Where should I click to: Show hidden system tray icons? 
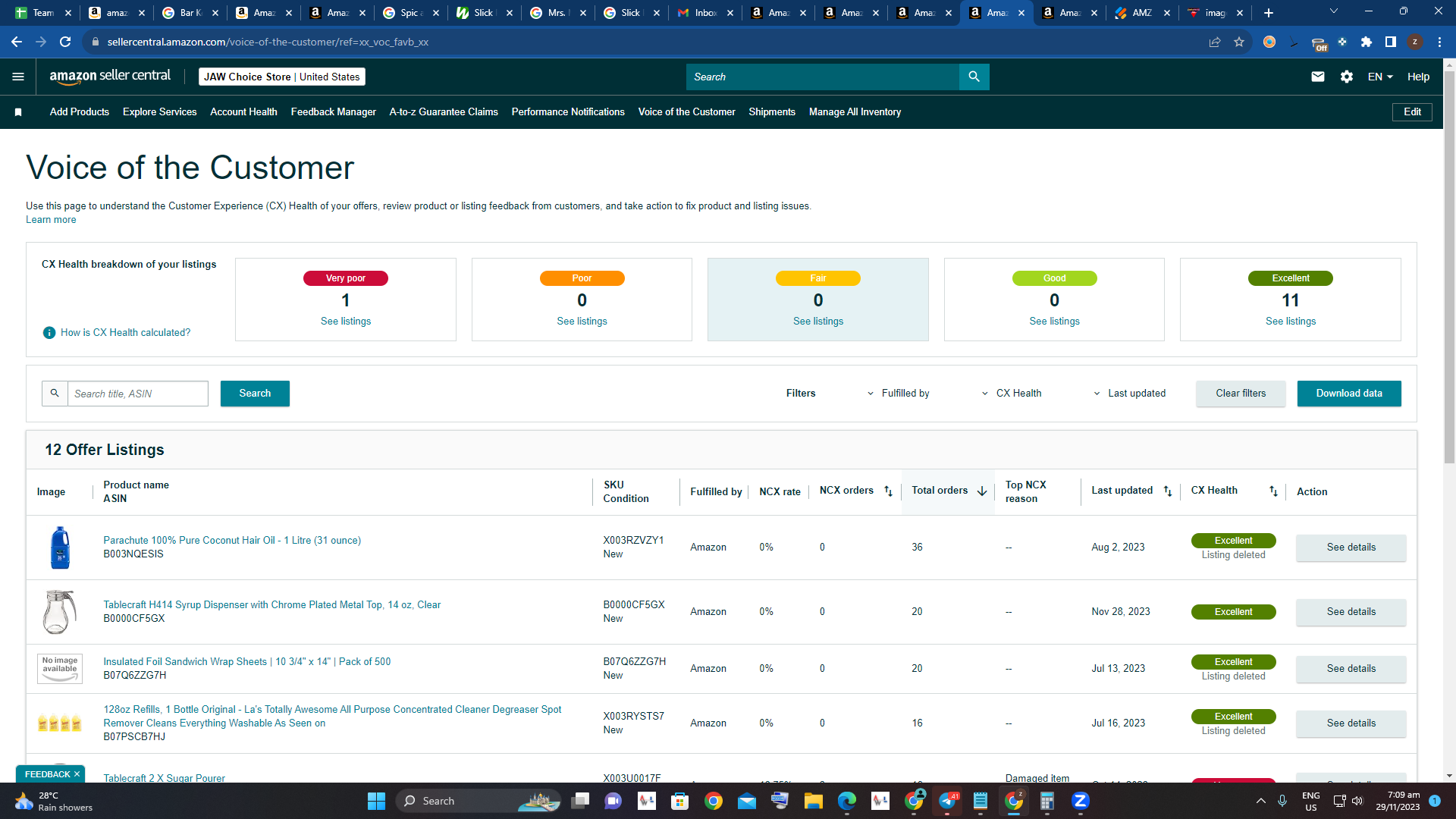(x=1260, y=801)
